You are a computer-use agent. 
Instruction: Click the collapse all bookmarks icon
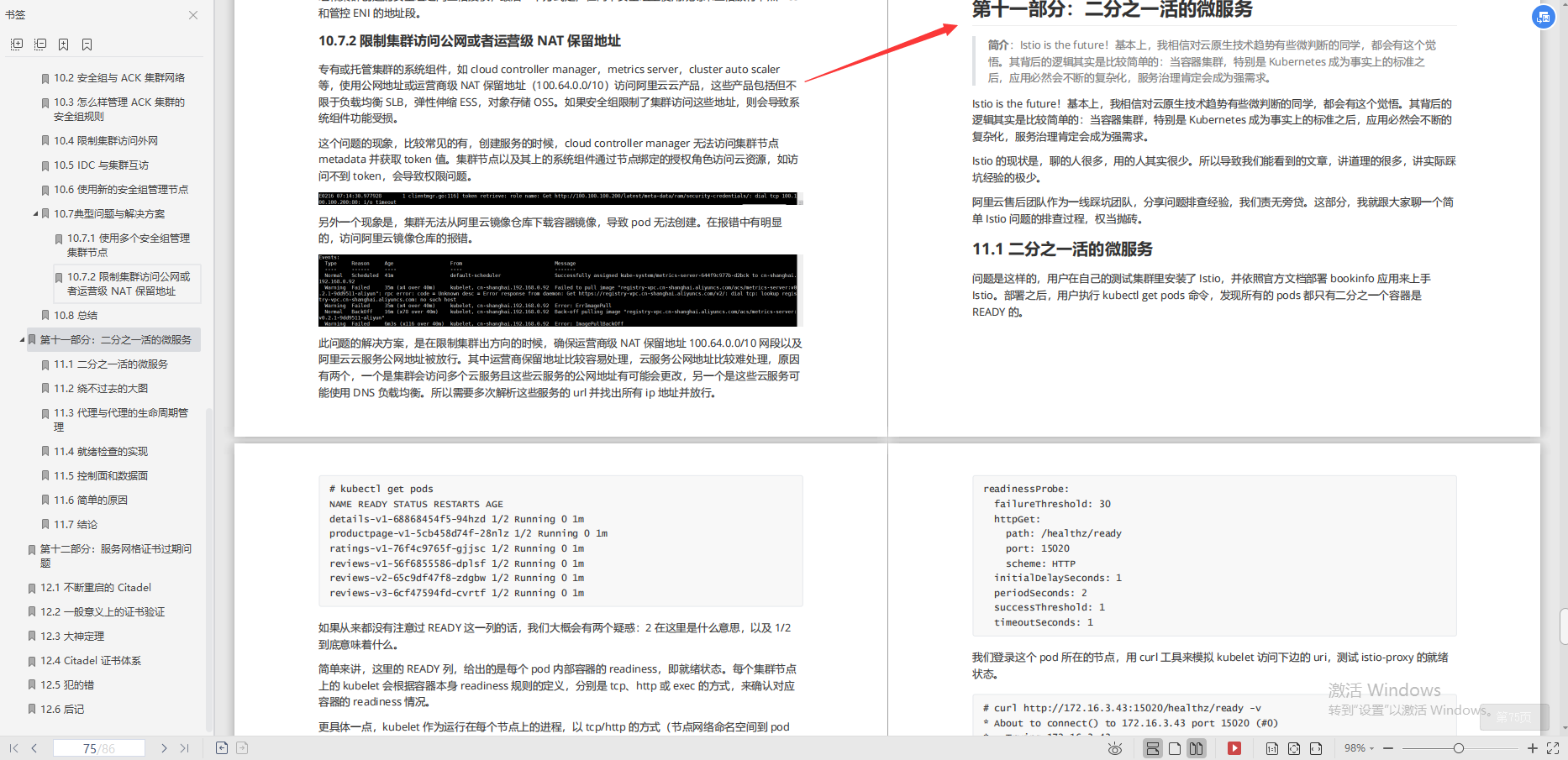coord(40,45)
